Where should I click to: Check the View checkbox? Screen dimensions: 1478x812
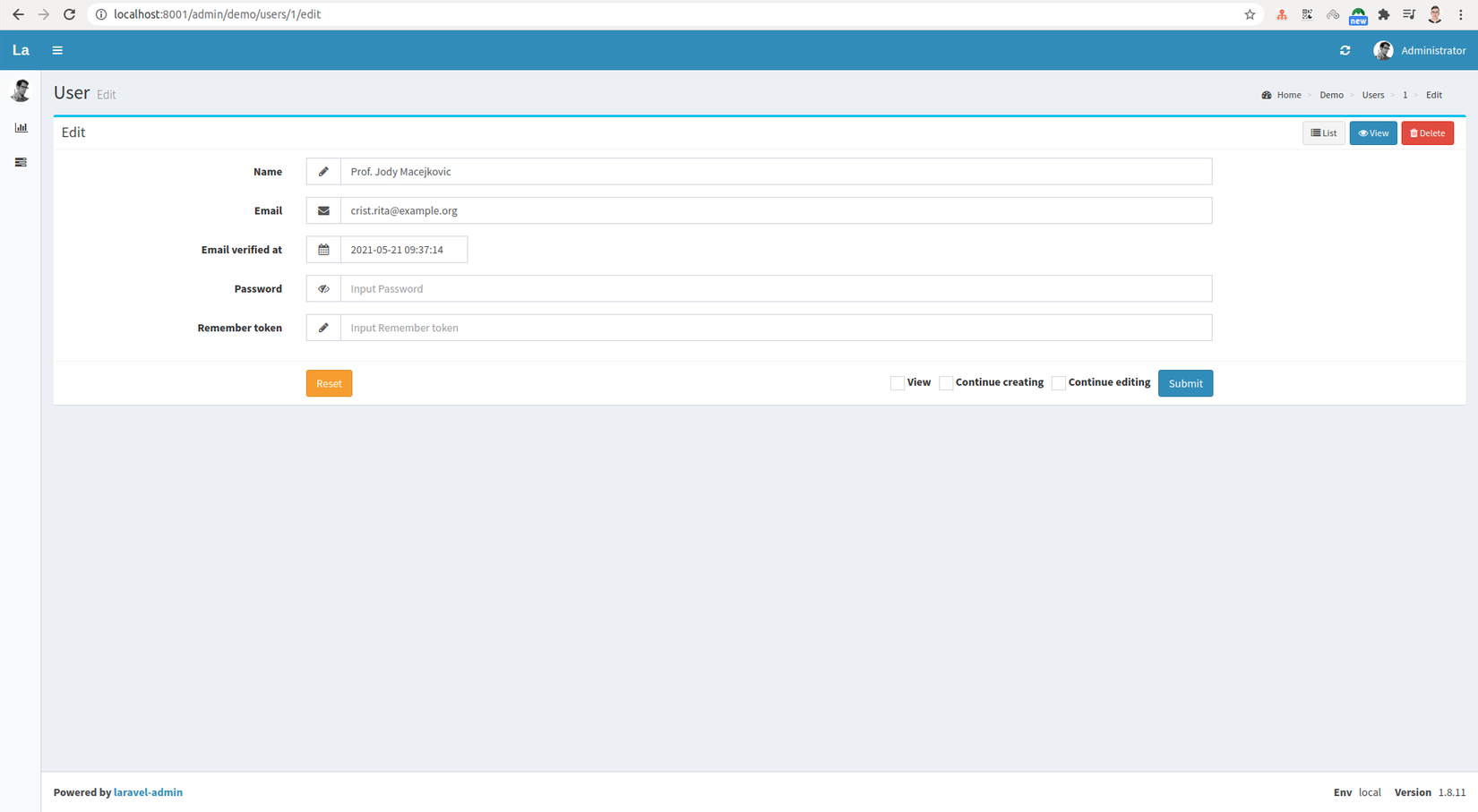(x=897, y=383)
